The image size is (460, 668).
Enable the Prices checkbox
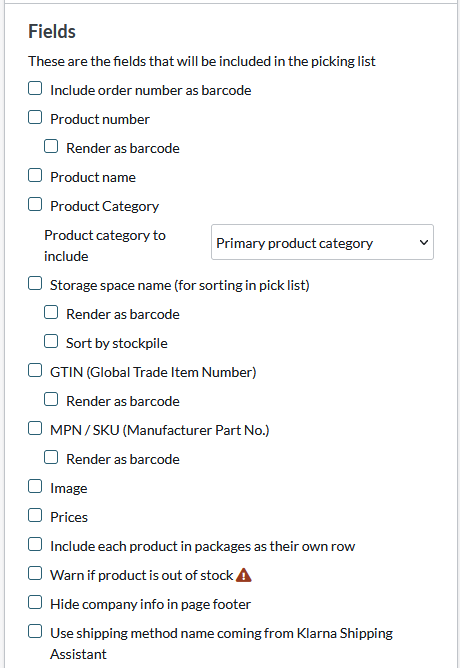click(35, 515)
